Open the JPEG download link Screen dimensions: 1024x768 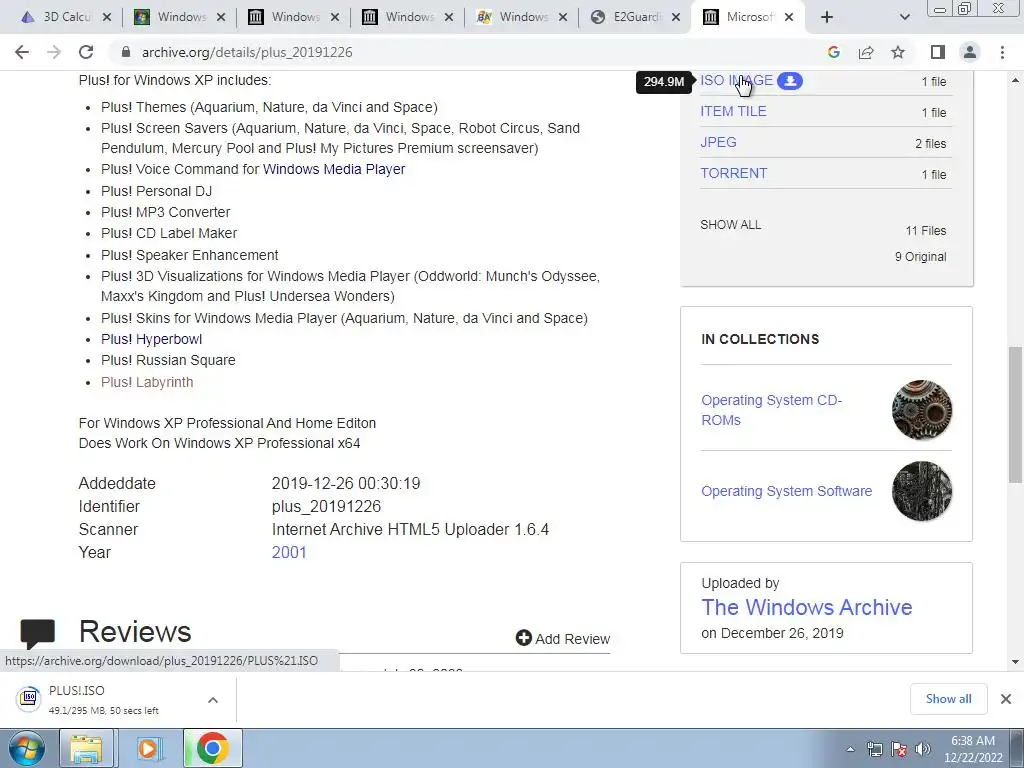(x=718, y=142)
